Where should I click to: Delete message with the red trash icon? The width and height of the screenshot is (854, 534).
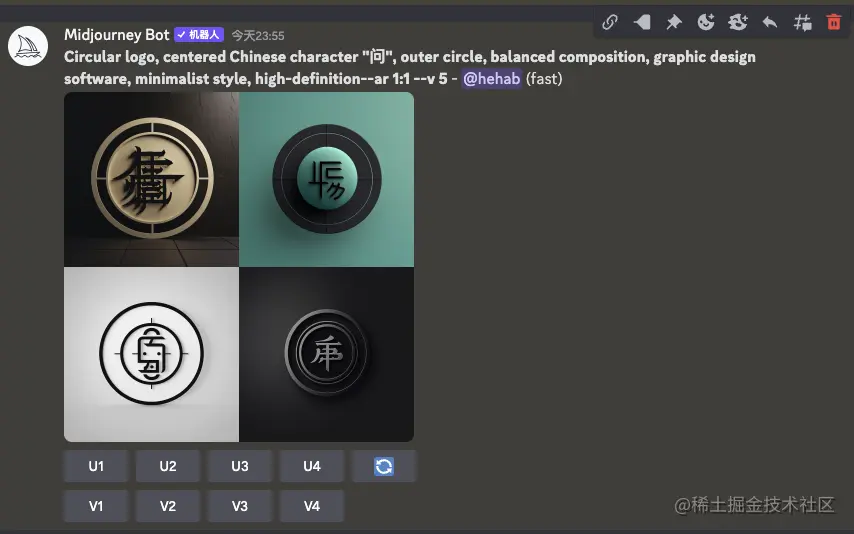pyautogui.click(x=834, y=22)
